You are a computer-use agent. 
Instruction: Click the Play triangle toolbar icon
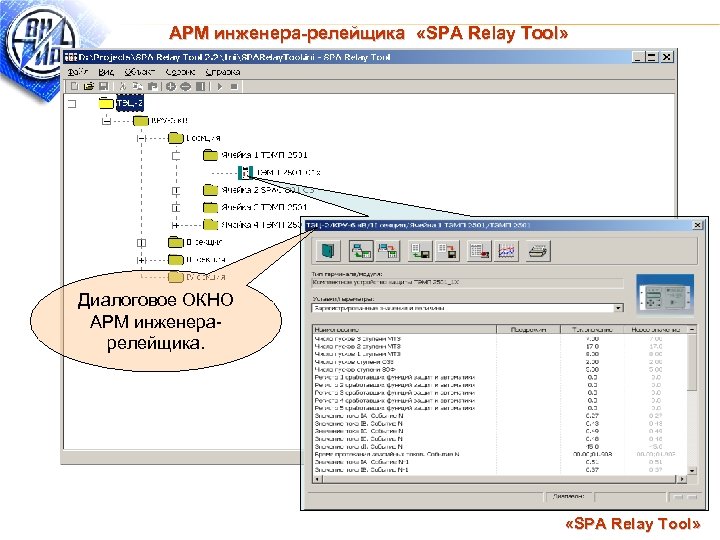[x=219, y=86]
